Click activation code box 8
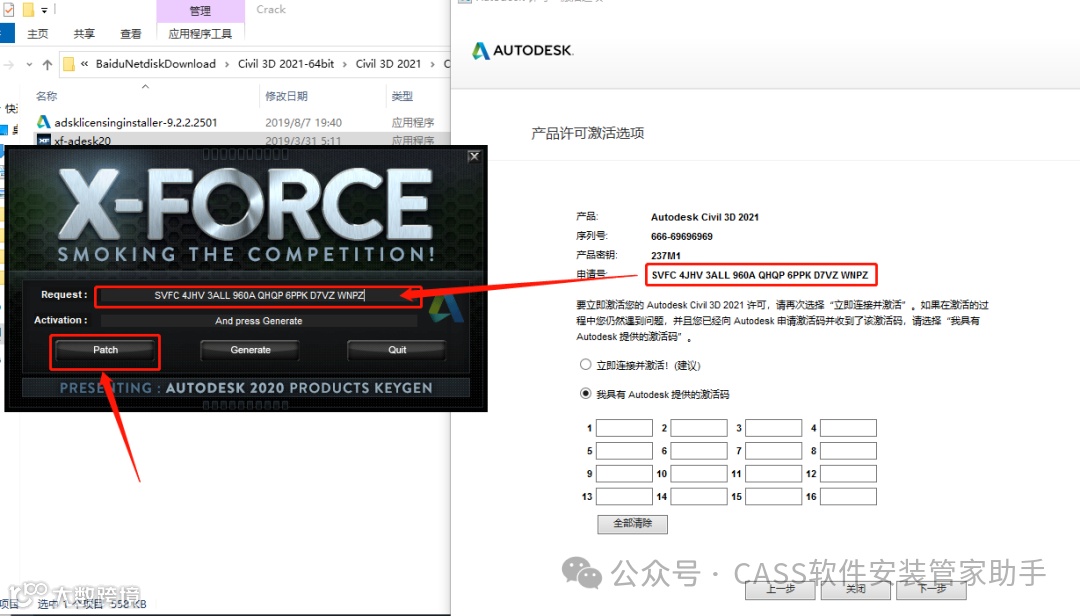 [848, 451]
